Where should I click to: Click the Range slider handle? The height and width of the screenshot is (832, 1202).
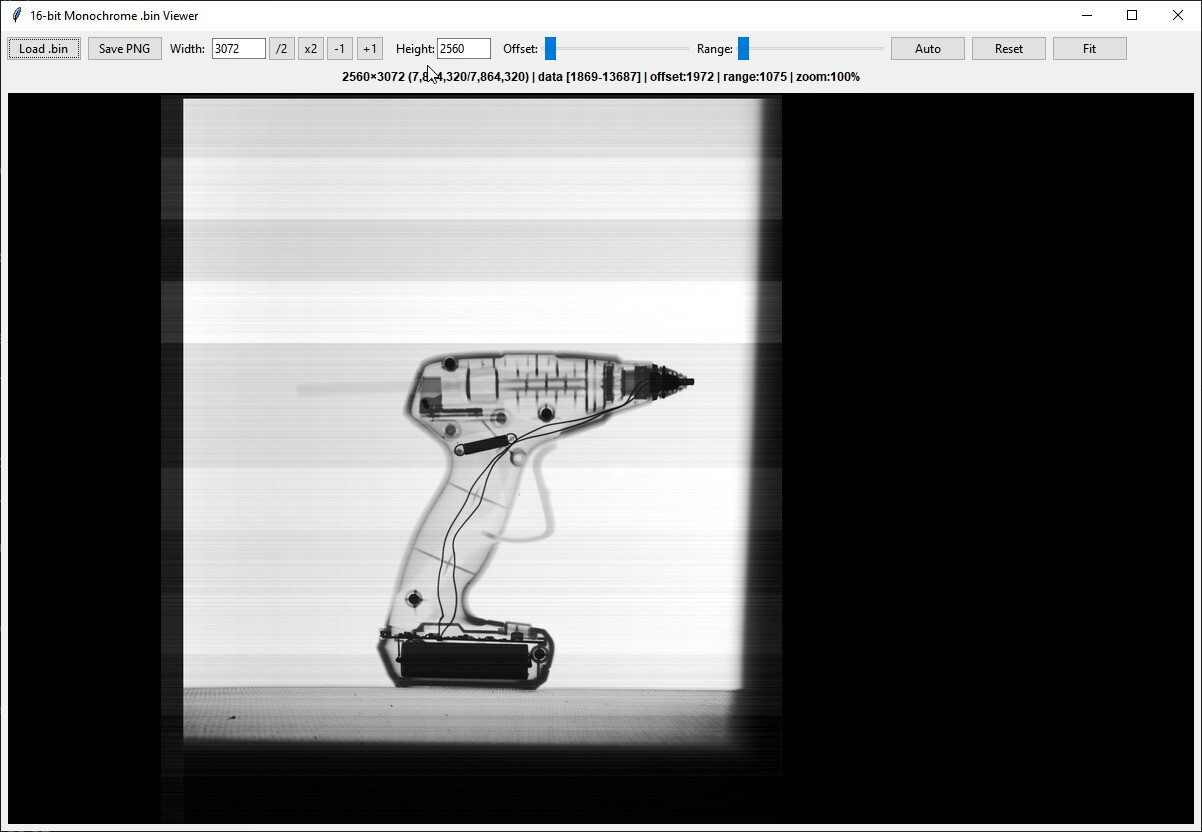[x=743, y=49]
